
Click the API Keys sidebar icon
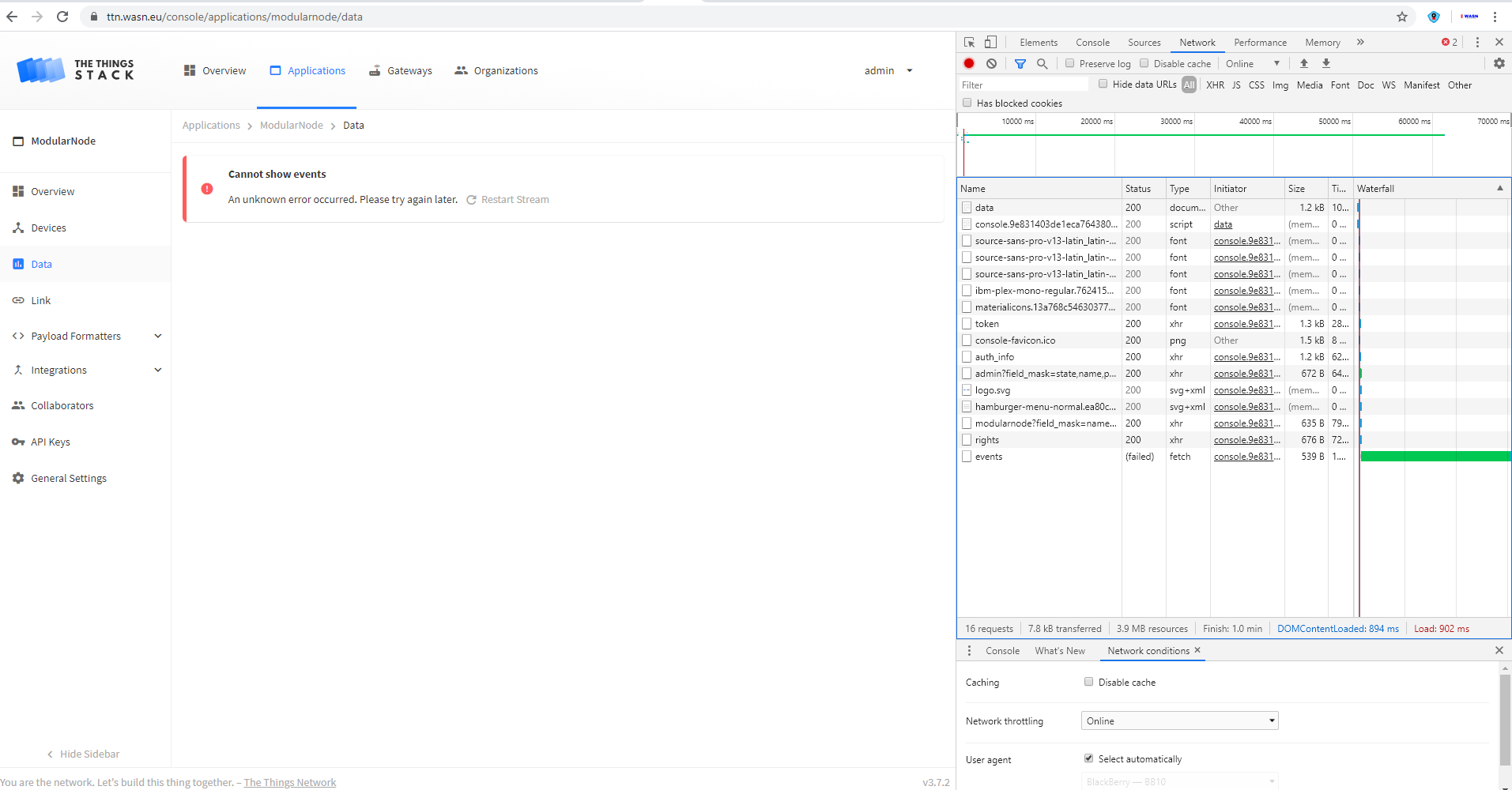[18, 442]
